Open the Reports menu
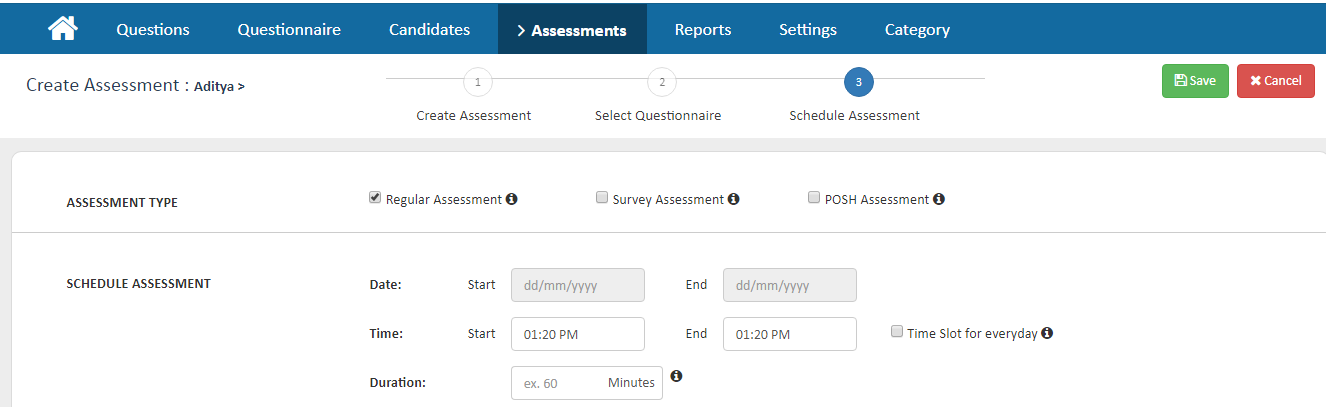The image size is (1326, 407). [x=702, y=29]
